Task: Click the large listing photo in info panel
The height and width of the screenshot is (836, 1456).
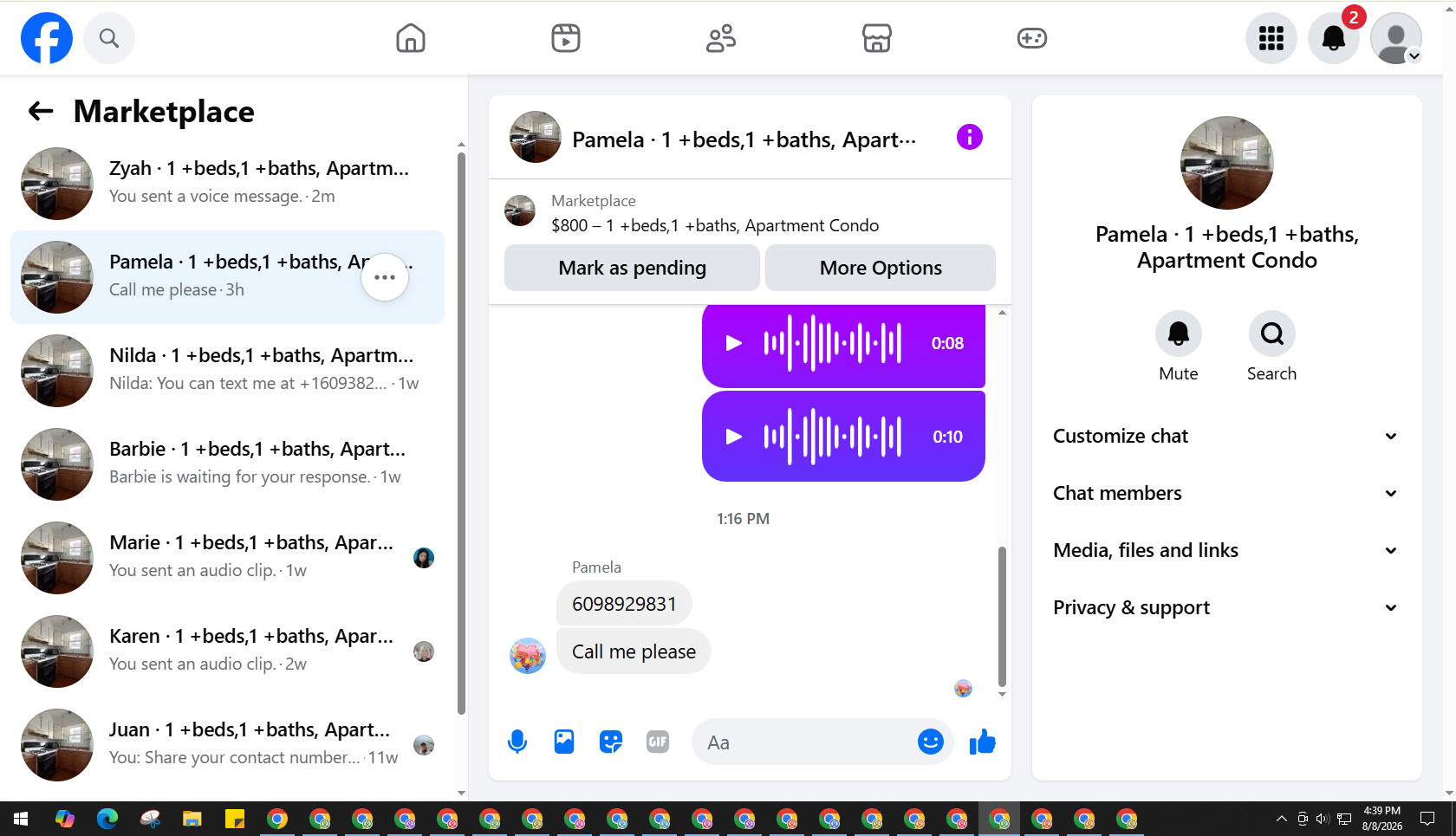Action: click(x=1227, y=163)
